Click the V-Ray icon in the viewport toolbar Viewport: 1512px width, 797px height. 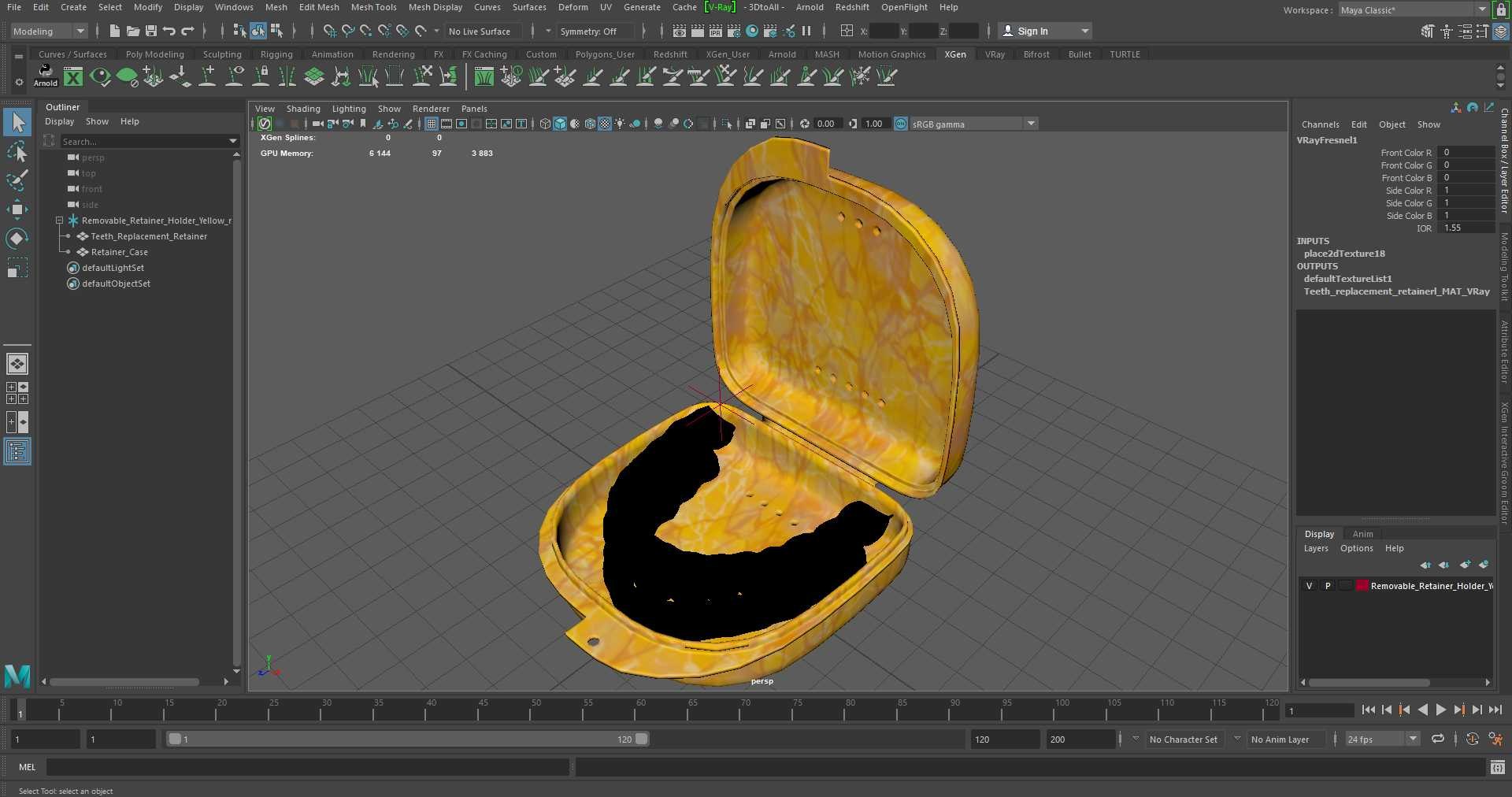pos(265,124)
